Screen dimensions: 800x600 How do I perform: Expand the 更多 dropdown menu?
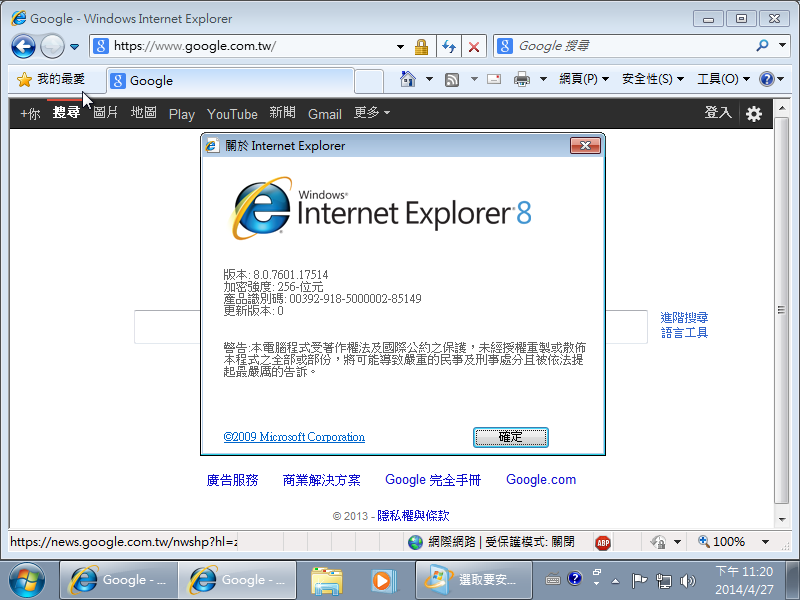[x=372, y=113]
